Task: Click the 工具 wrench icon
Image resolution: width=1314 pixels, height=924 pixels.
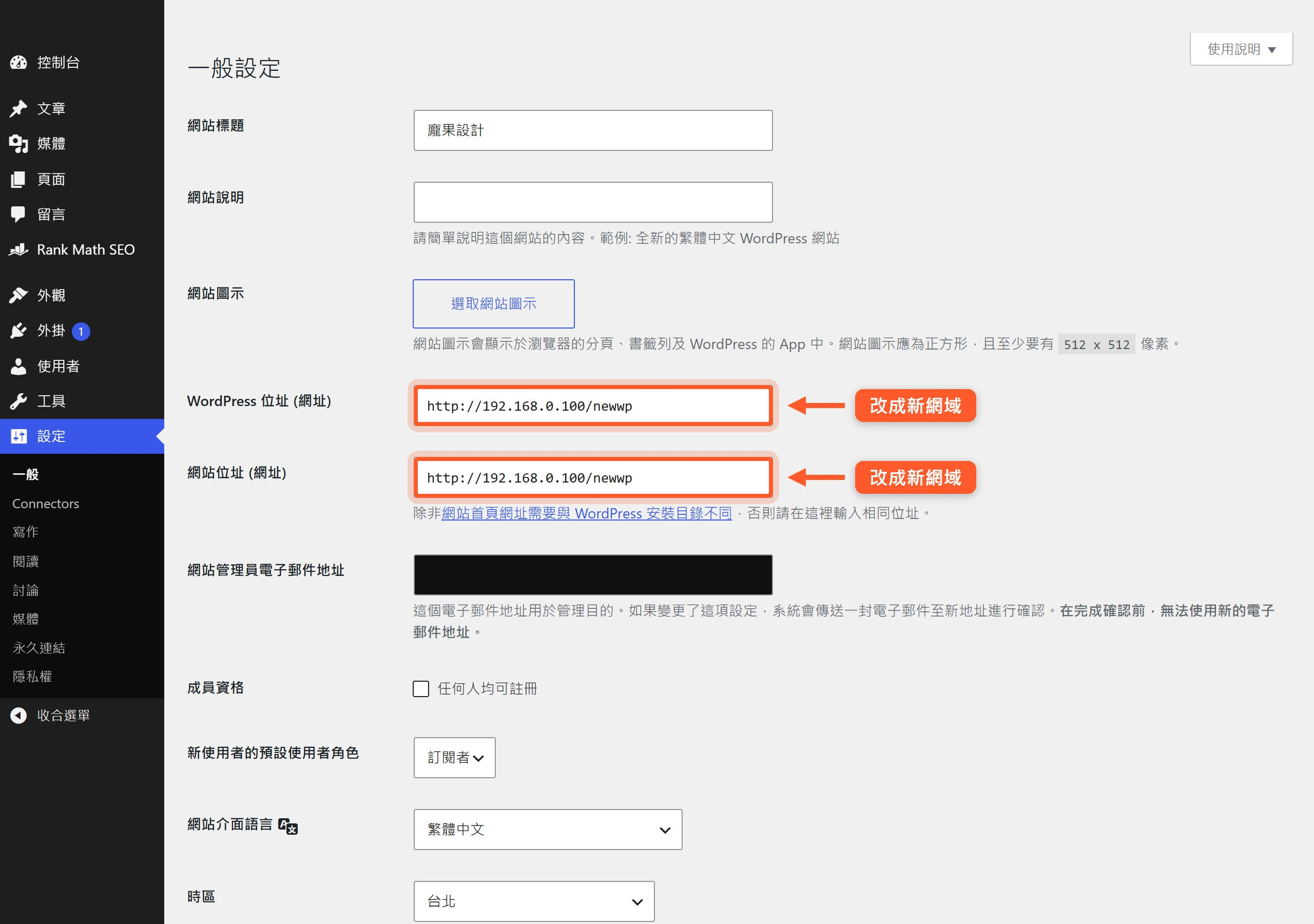Action: 18,401
